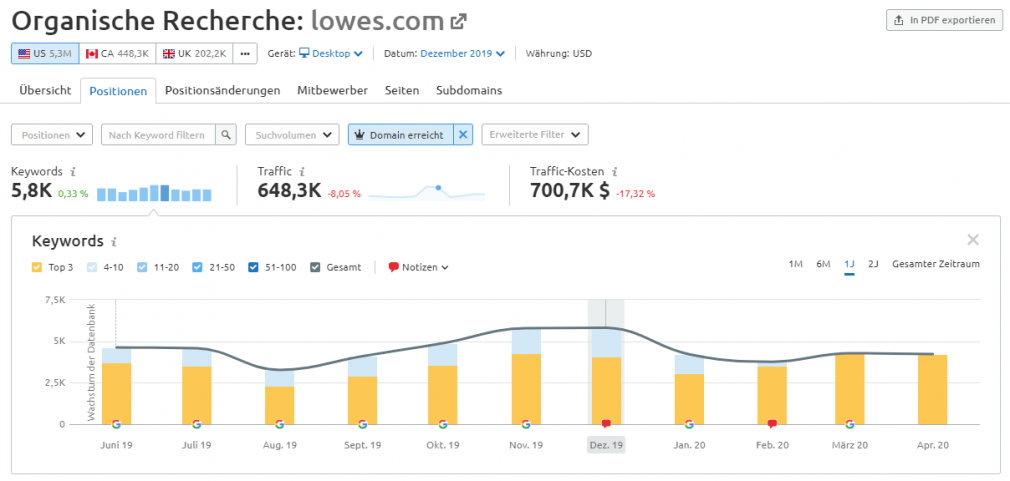Click Google update icon under Okt. 19
1010x481 pixels.
(443, 424)
